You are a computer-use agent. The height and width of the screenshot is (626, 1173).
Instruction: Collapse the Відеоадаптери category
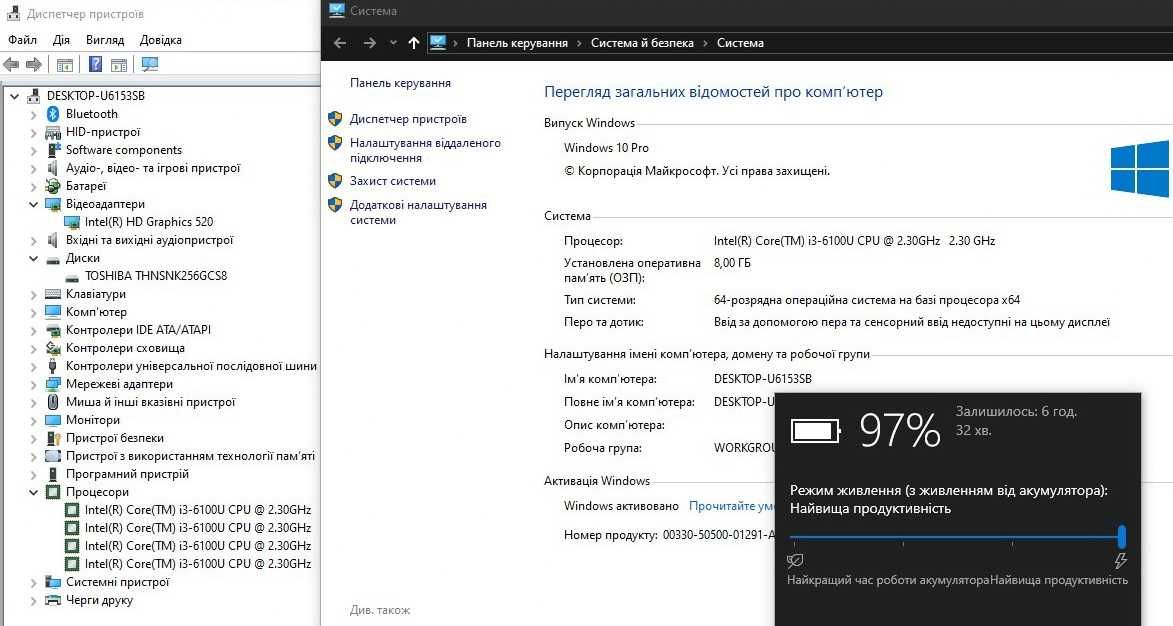pyautogui.click(x=33, y=204)
